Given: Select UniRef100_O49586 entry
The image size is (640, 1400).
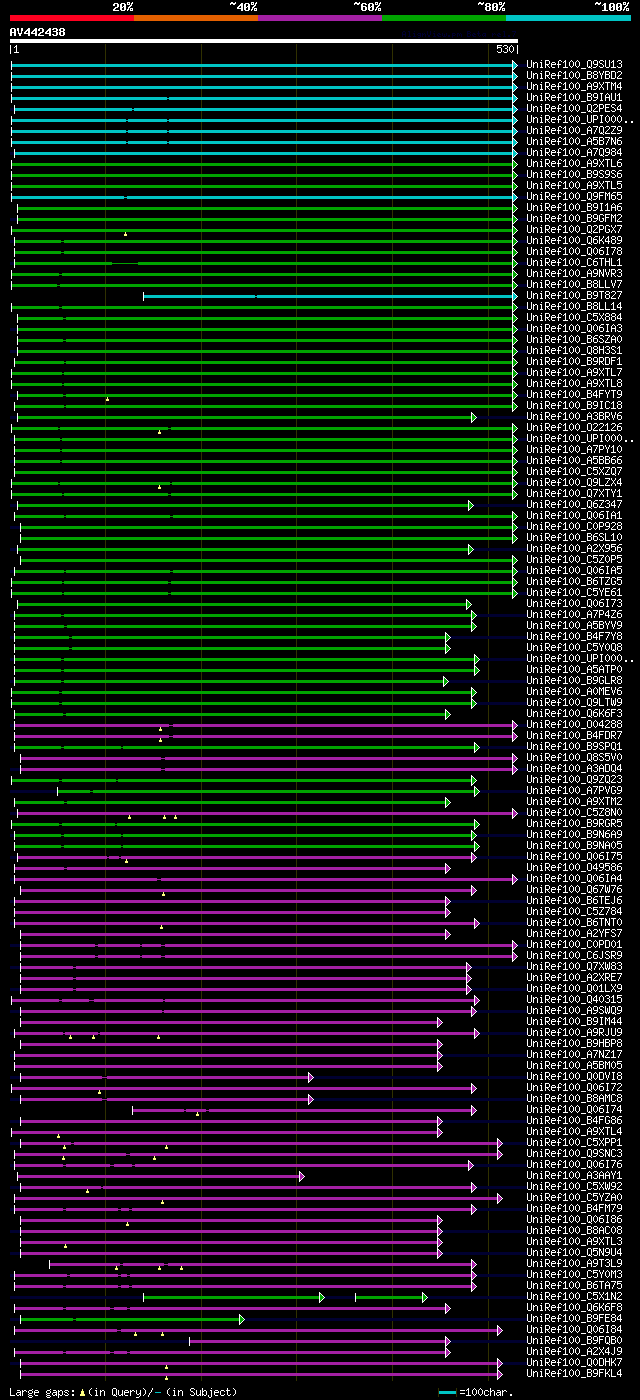Looking at the screenshot, I should click(x=574, y=867).
